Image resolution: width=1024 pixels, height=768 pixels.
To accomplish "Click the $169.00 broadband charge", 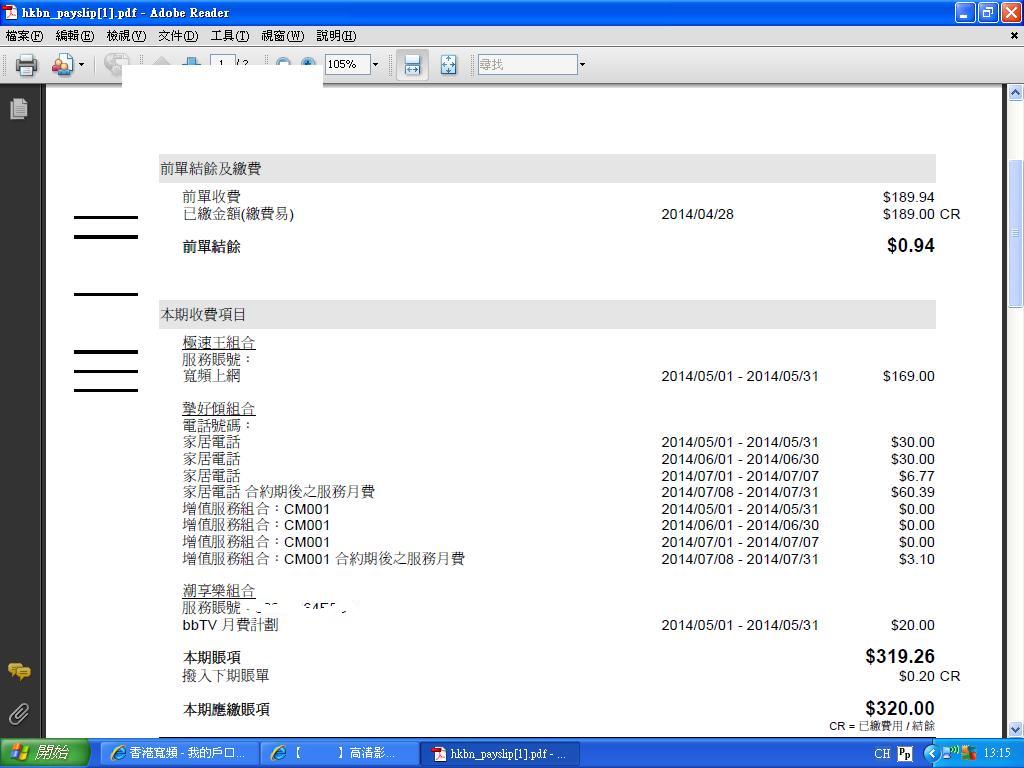I will point(908,376).
